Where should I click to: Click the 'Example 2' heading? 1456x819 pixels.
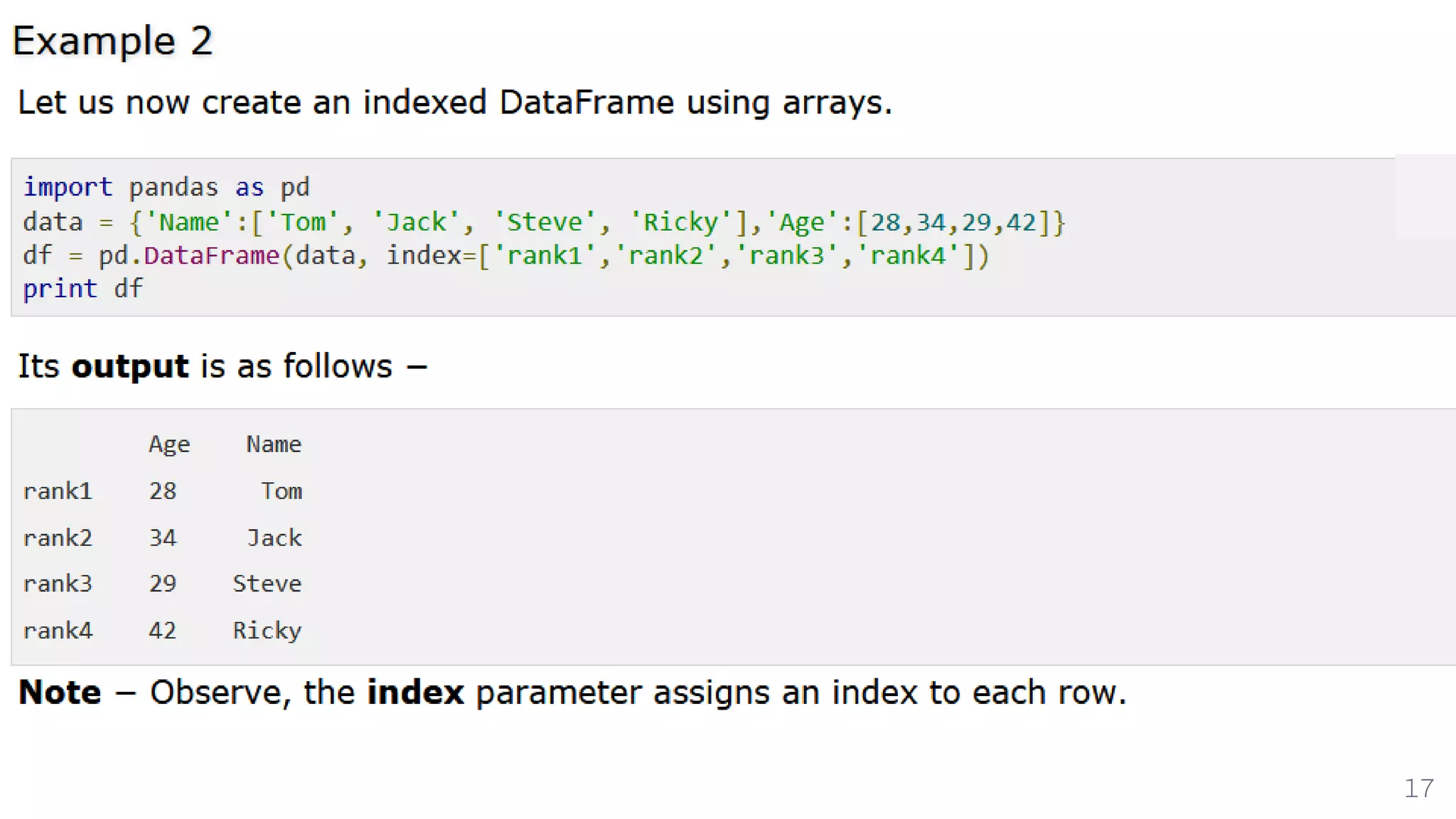pos(112,41)
